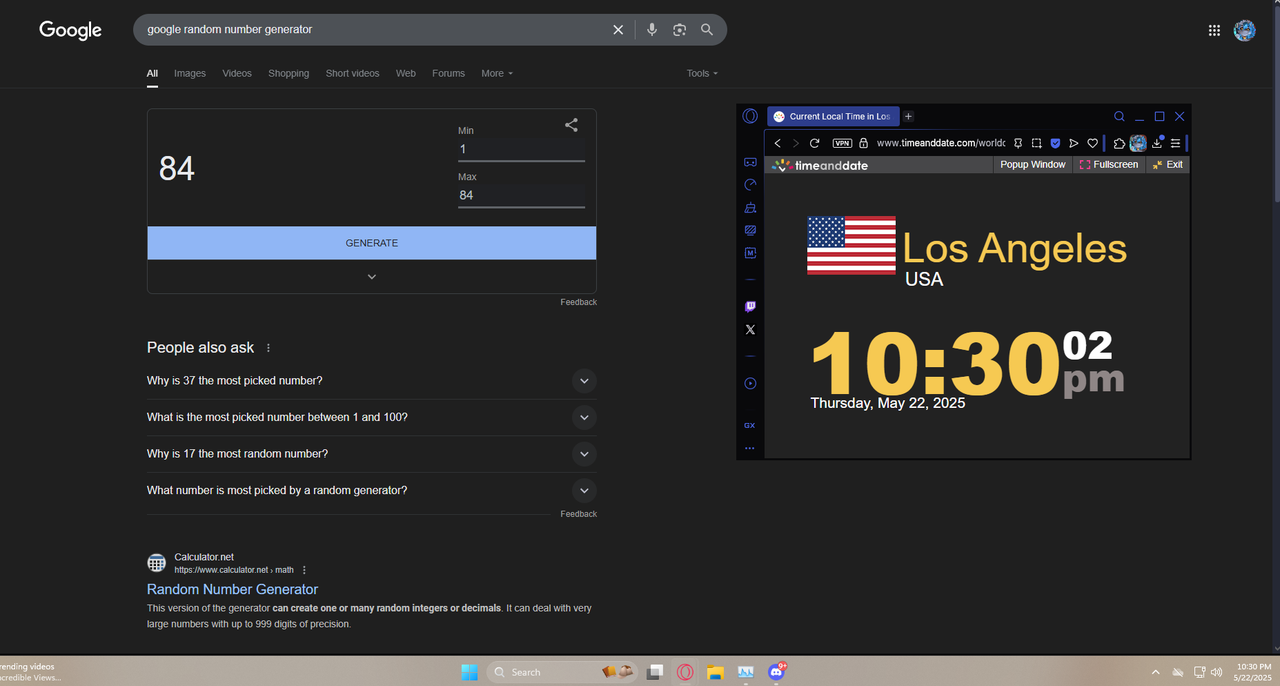Click Exit on timeanddate
The height and width of the screenshot is (686, 1280).
click(x=1167, y=165)
